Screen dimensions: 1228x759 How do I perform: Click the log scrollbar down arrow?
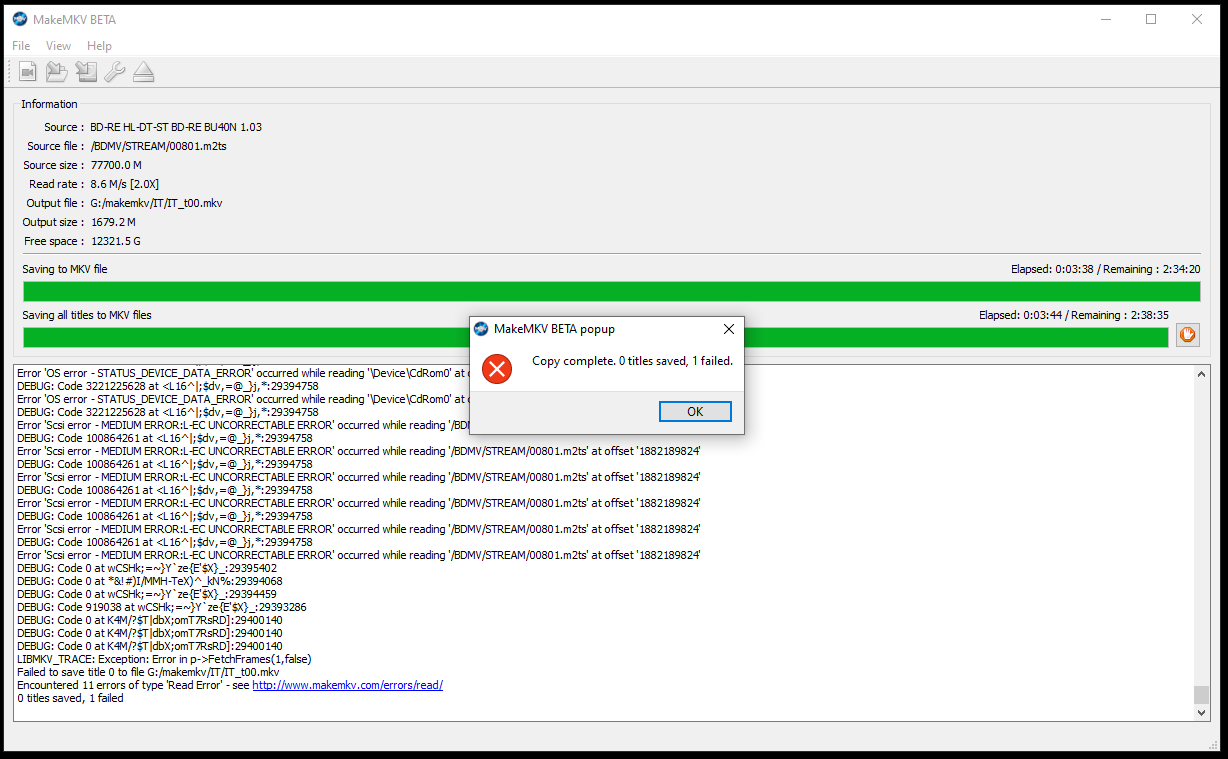1201,712
